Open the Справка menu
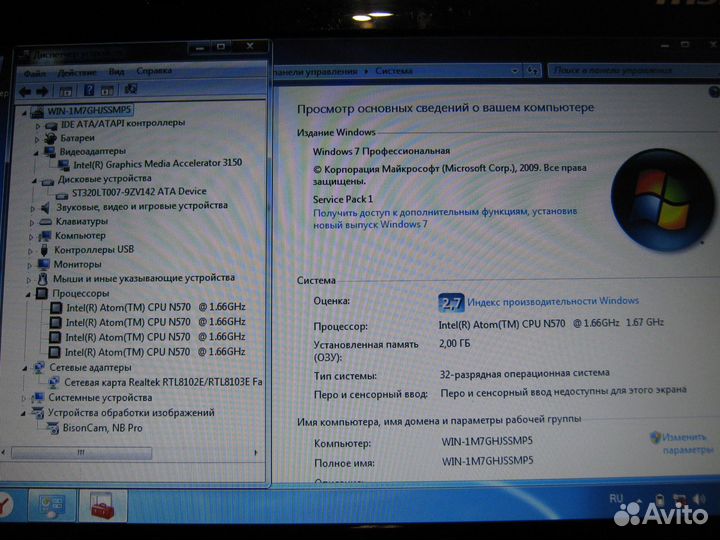Screen dimensions: 720x540 [x=154, y=72]
